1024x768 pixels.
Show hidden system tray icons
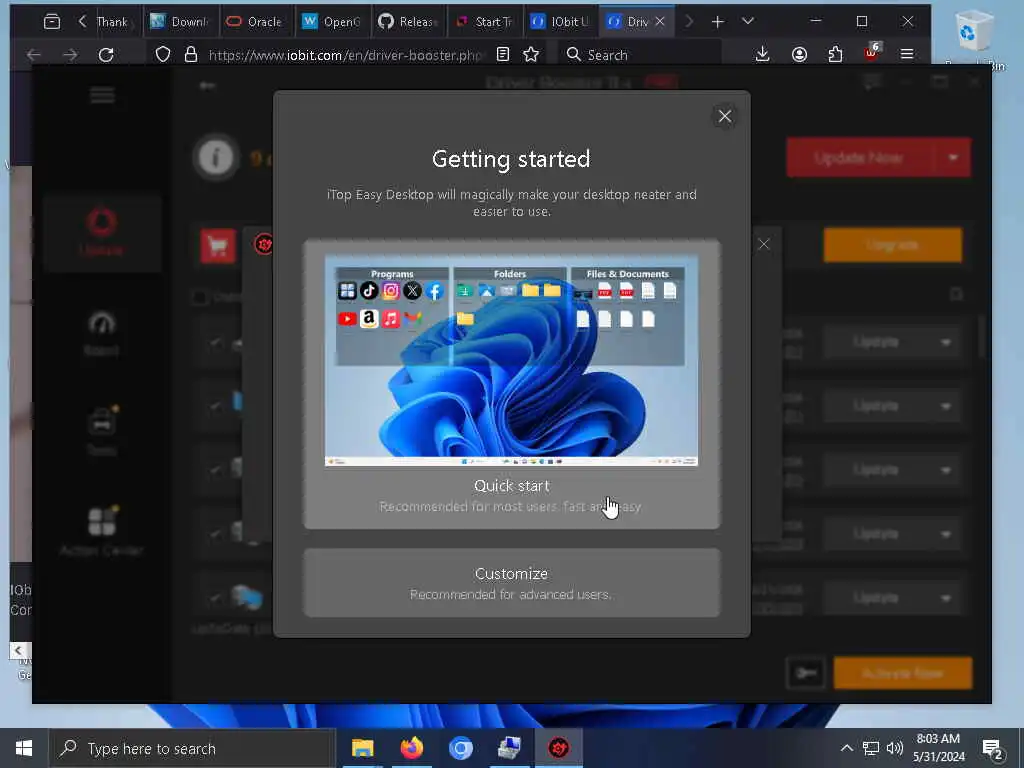click(x=846, y=748)
